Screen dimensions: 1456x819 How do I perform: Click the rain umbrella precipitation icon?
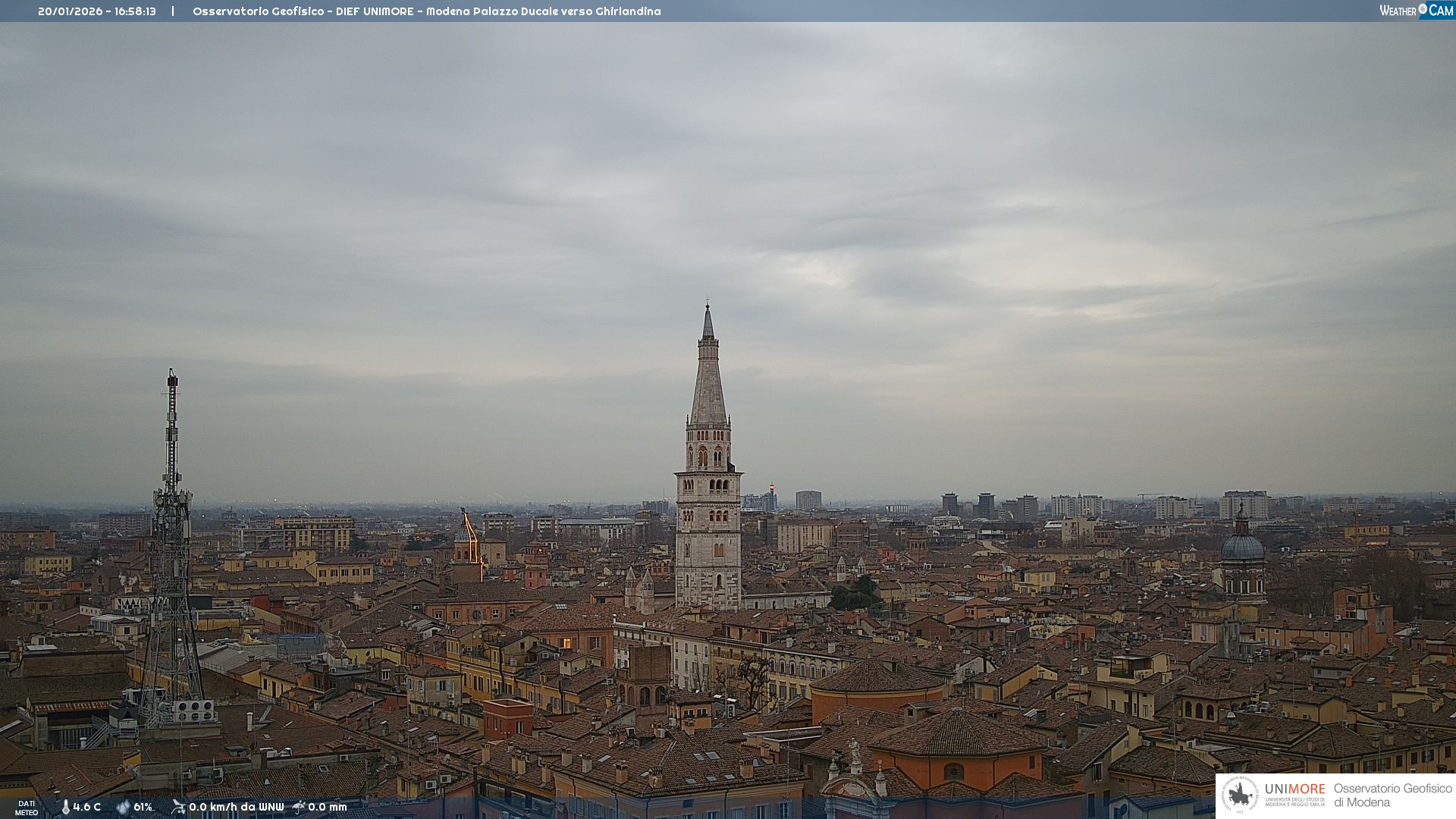point(299,807)
